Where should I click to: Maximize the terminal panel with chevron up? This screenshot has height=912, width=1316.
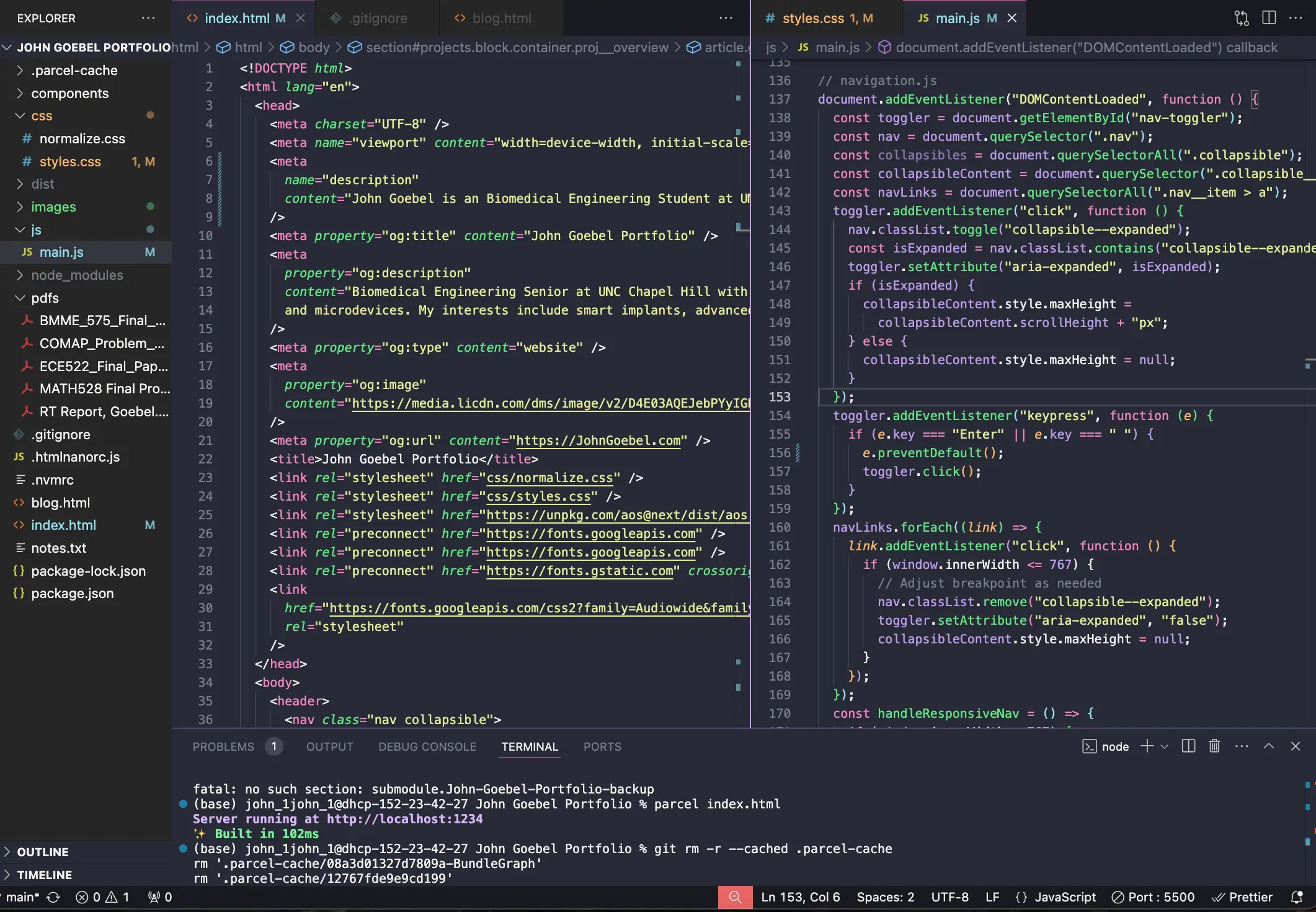(1269, 746)
